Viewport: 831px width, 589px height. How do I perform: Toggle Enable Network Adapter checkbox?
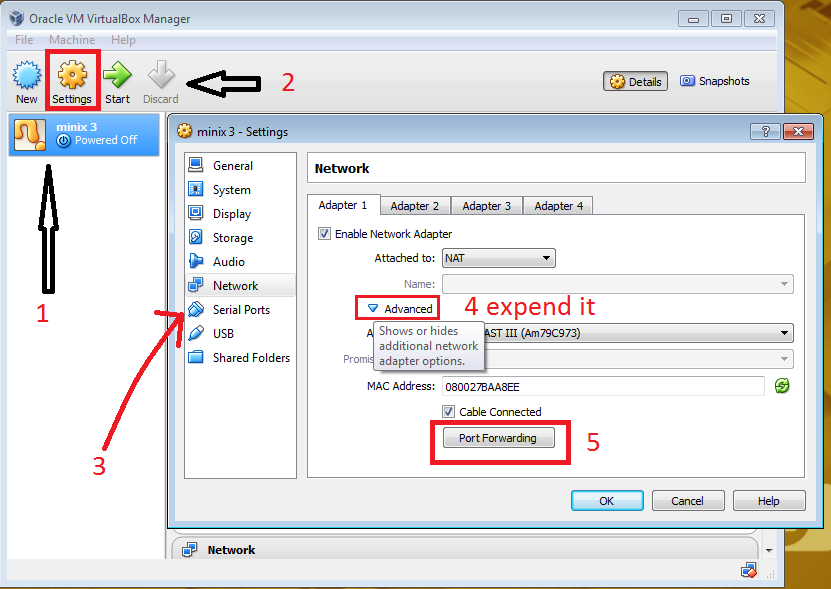[324, 234]
